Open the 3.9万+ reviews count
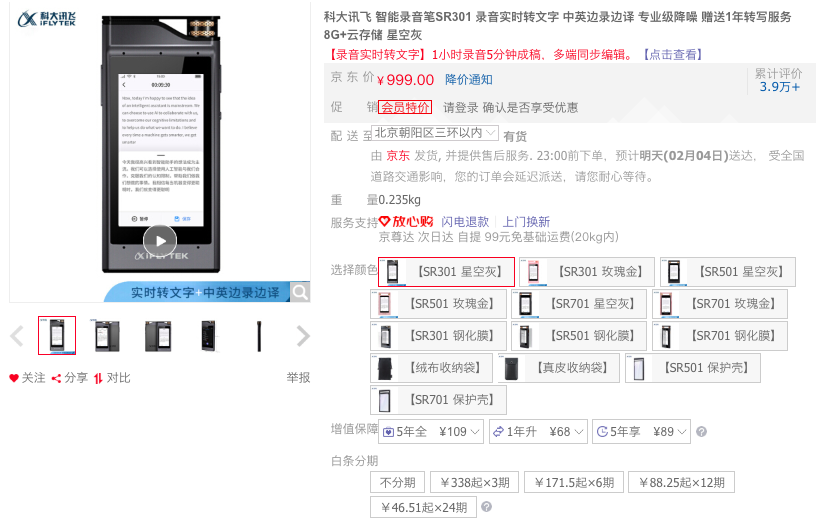This screenshot has width=833, height=518. pos(779,87)
